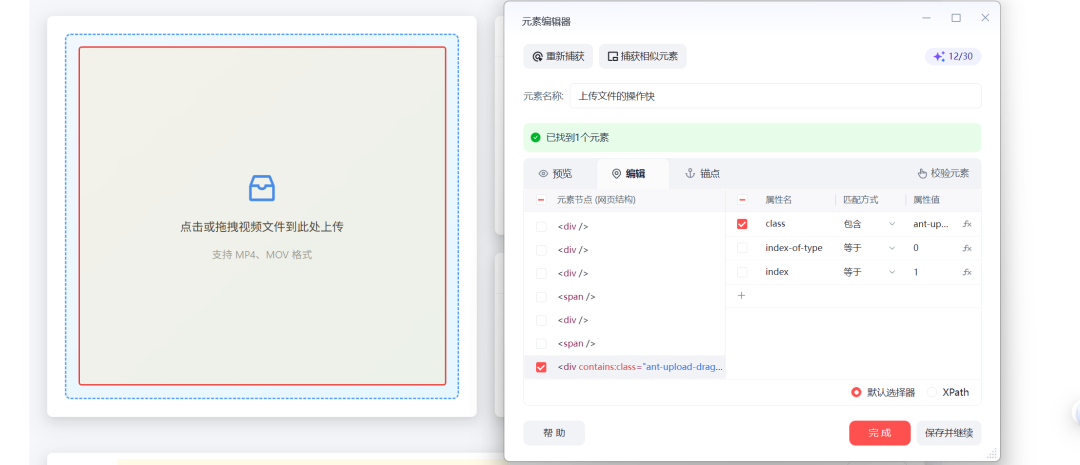Click the value 0 of index-of-type

(x=916, y=248)
